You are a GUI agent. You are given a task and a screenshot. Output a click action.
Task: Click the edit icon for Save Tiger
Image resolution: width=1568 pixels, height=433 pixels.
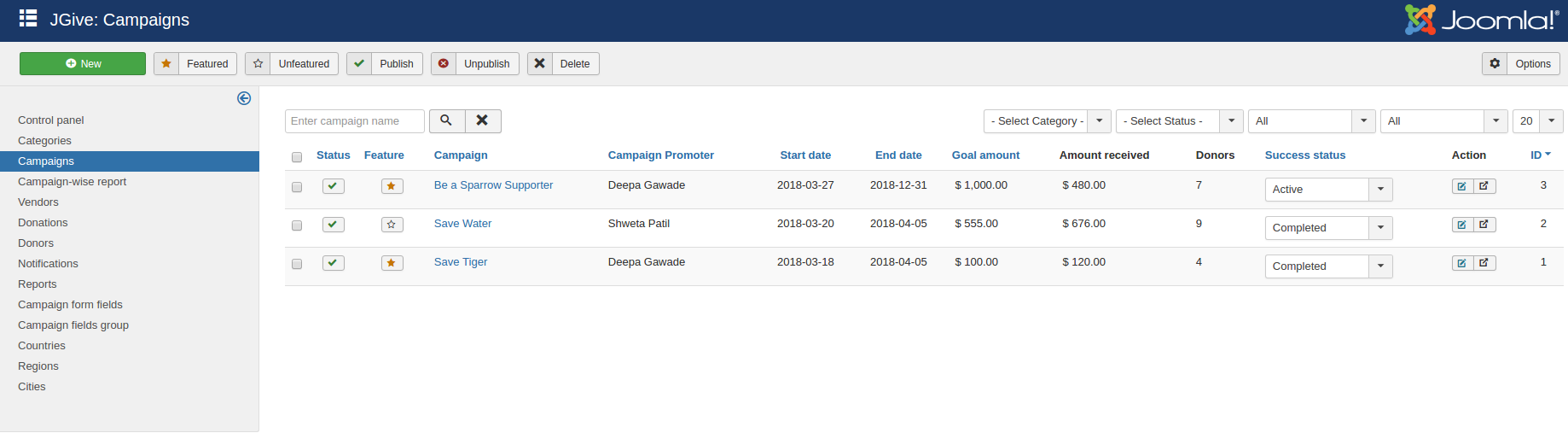1462,263
